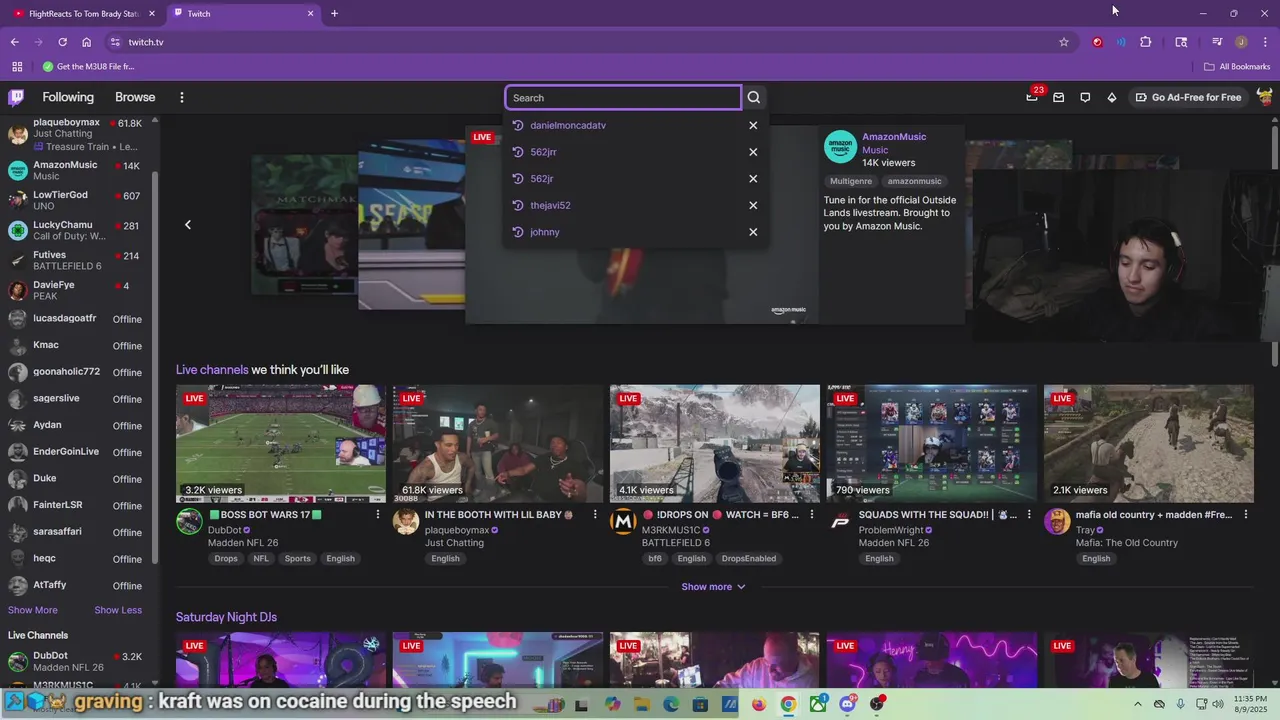
Task: Open SQUADS WITH THE SQUAD stream thumbnail
Action: coord(932,444)
